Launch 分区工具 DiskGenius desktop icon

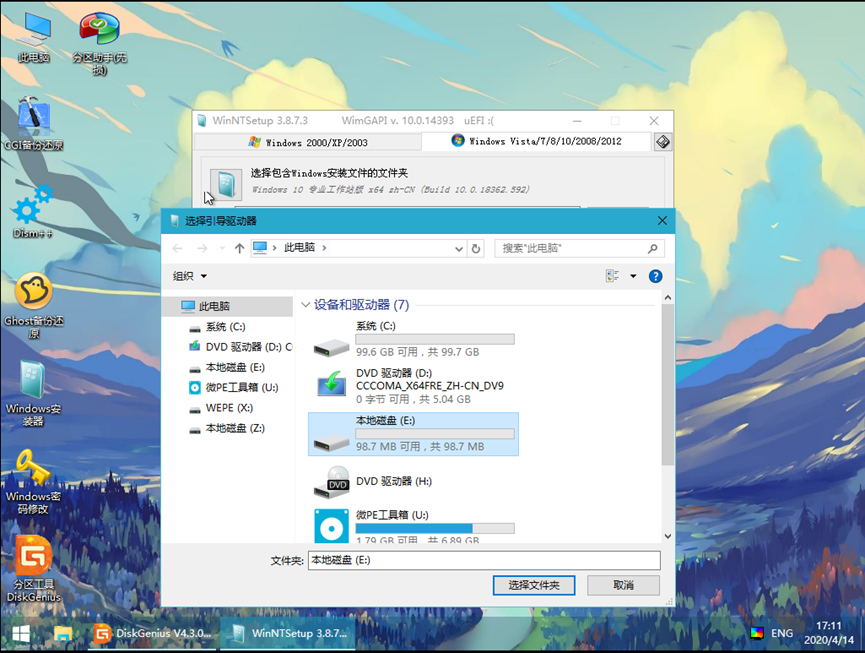pos(34,570)
